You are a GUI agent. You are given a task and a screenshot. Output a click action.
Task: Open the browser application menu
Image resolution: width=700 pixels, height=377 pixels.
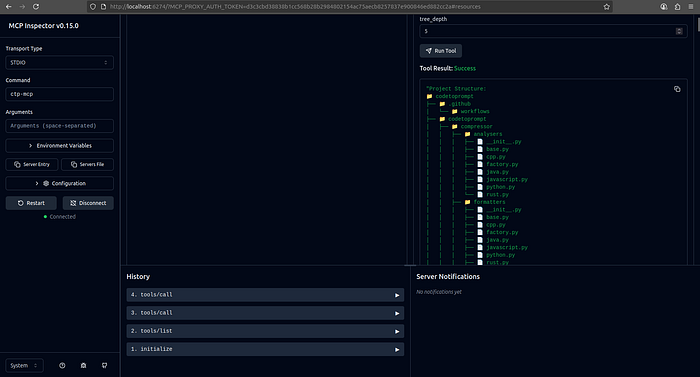pyautogui.click(x=691, y=7)
